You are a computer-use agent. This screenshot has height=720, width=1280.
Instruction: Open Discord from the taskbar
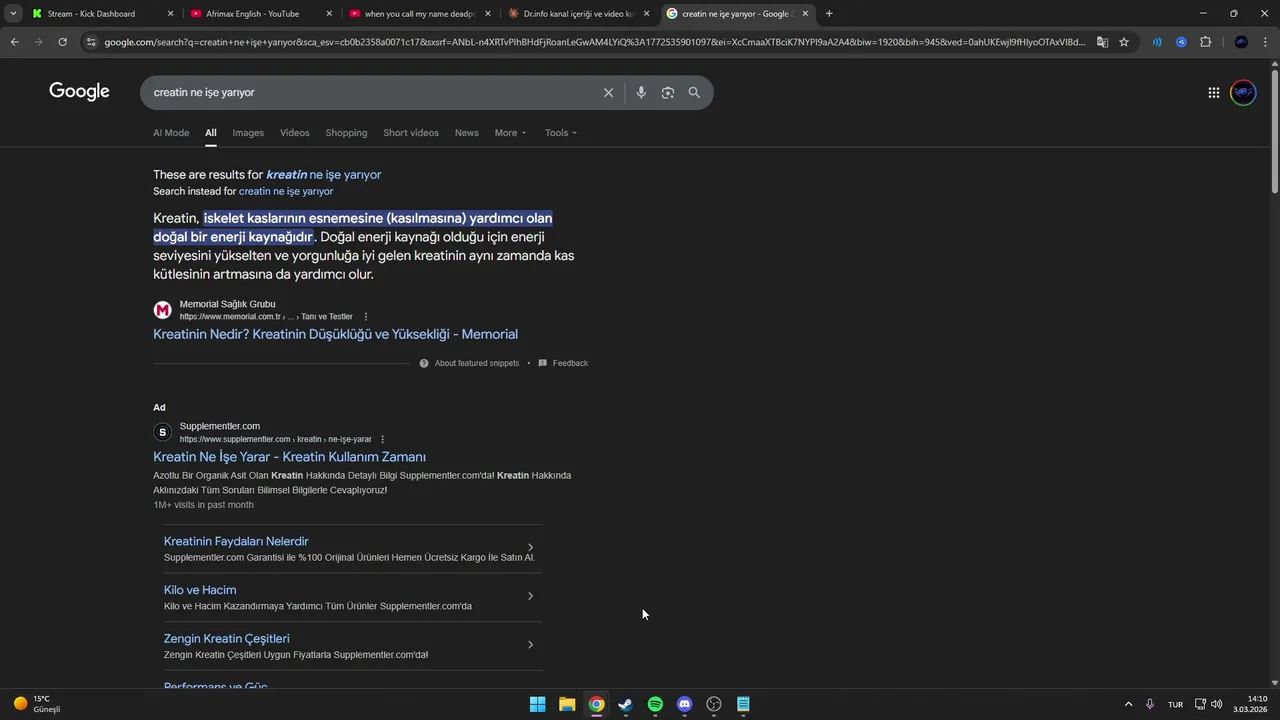coord(684,704)
